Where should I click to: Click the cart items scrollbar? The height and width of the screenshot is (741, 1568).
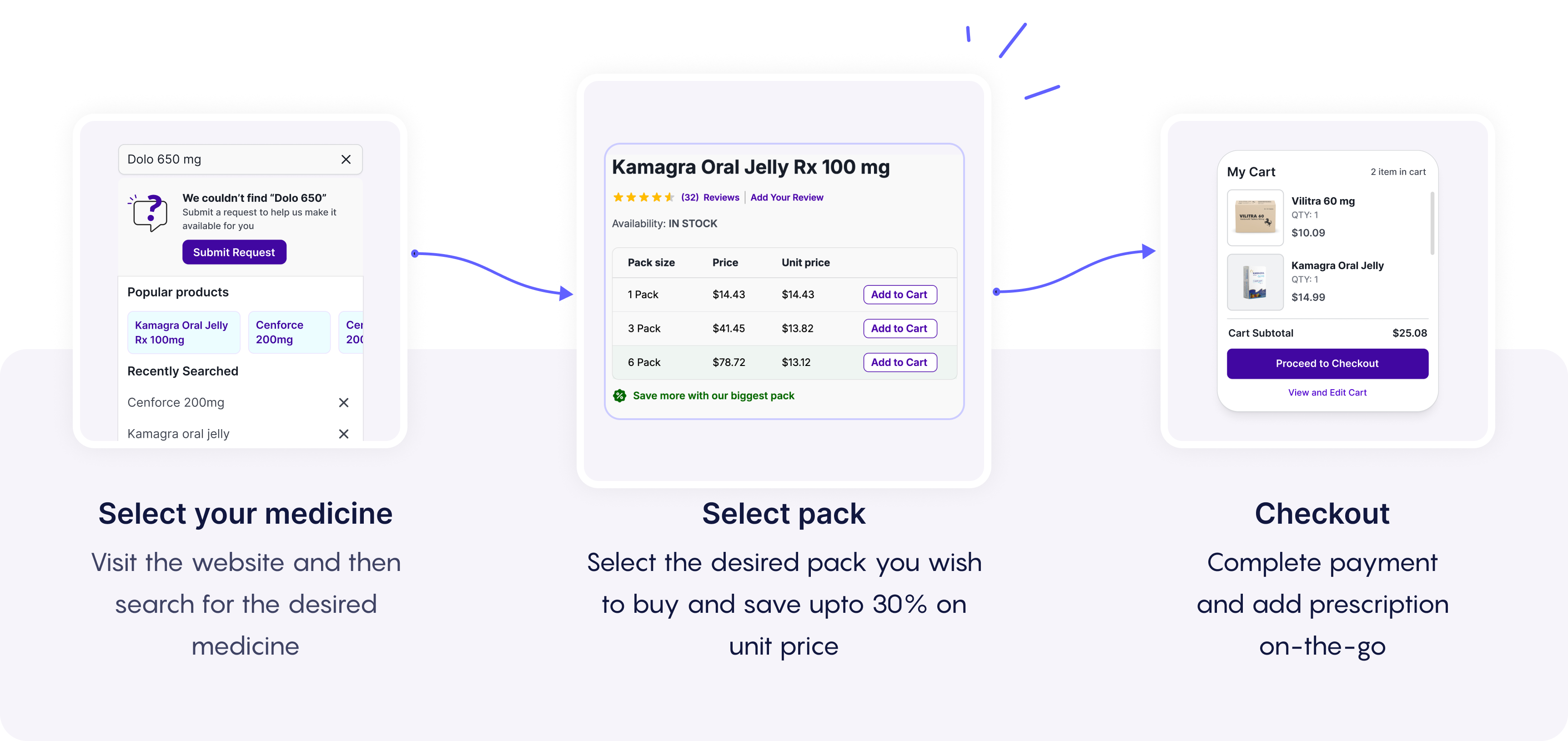click(x=1432, y=223)
